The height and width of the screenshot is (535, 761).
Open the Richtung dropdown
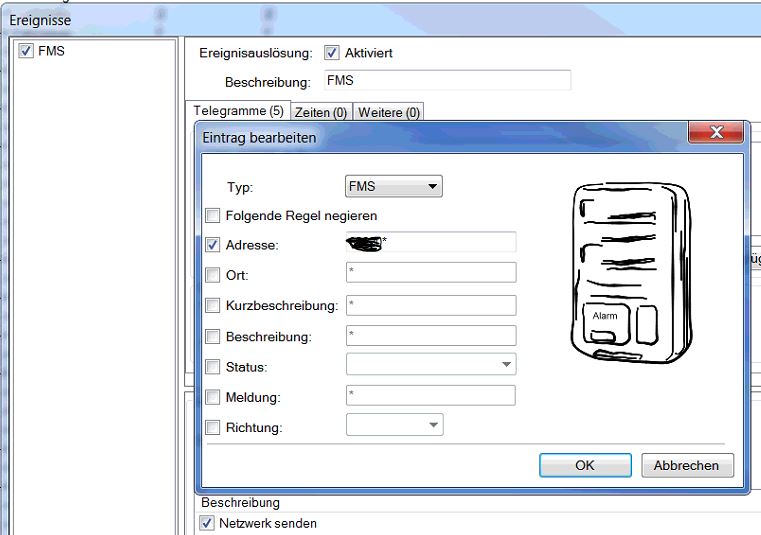click(433, 426)
